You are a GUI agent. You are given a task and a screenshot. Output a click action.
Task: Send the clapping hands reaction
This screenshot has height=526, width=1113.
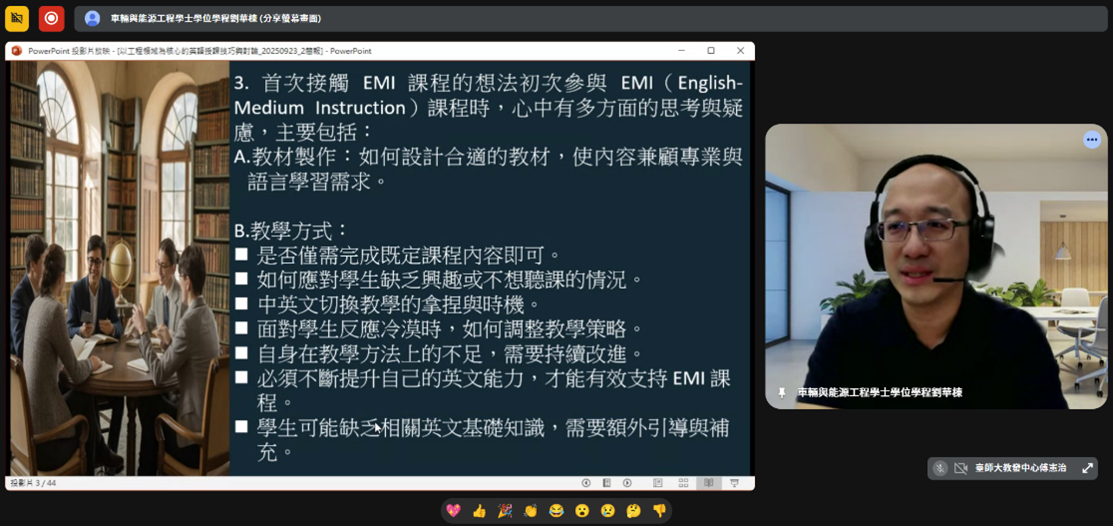pos(530,511)
